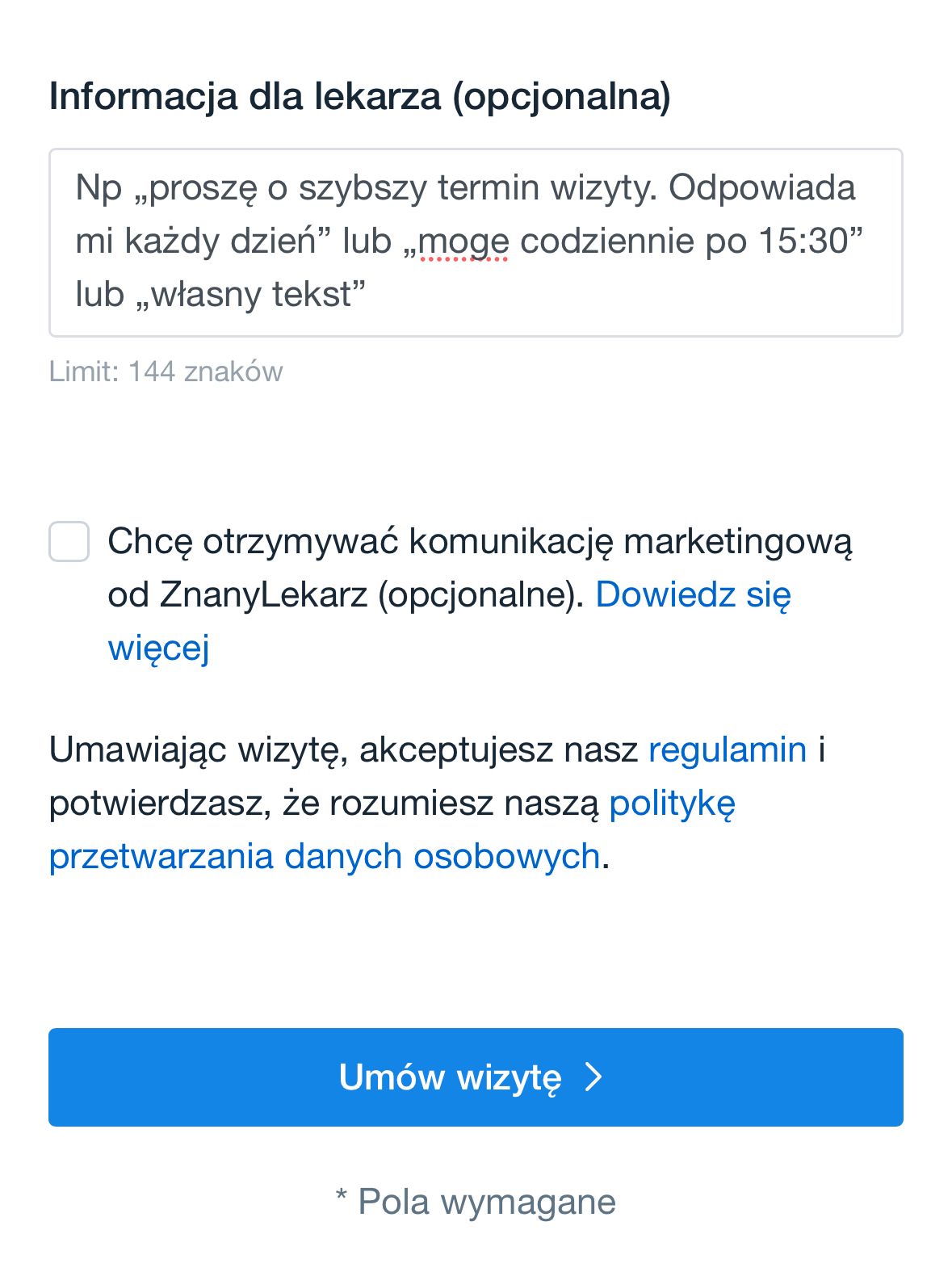Click "Chcę otrzymywać komunikację marketingową" label
Viewport: 952px width, 1272px height.
click(480, 541)
